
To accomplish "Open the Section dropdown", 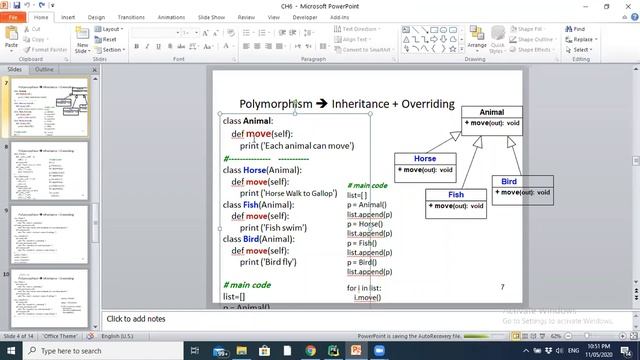I will tap(110, 49).
